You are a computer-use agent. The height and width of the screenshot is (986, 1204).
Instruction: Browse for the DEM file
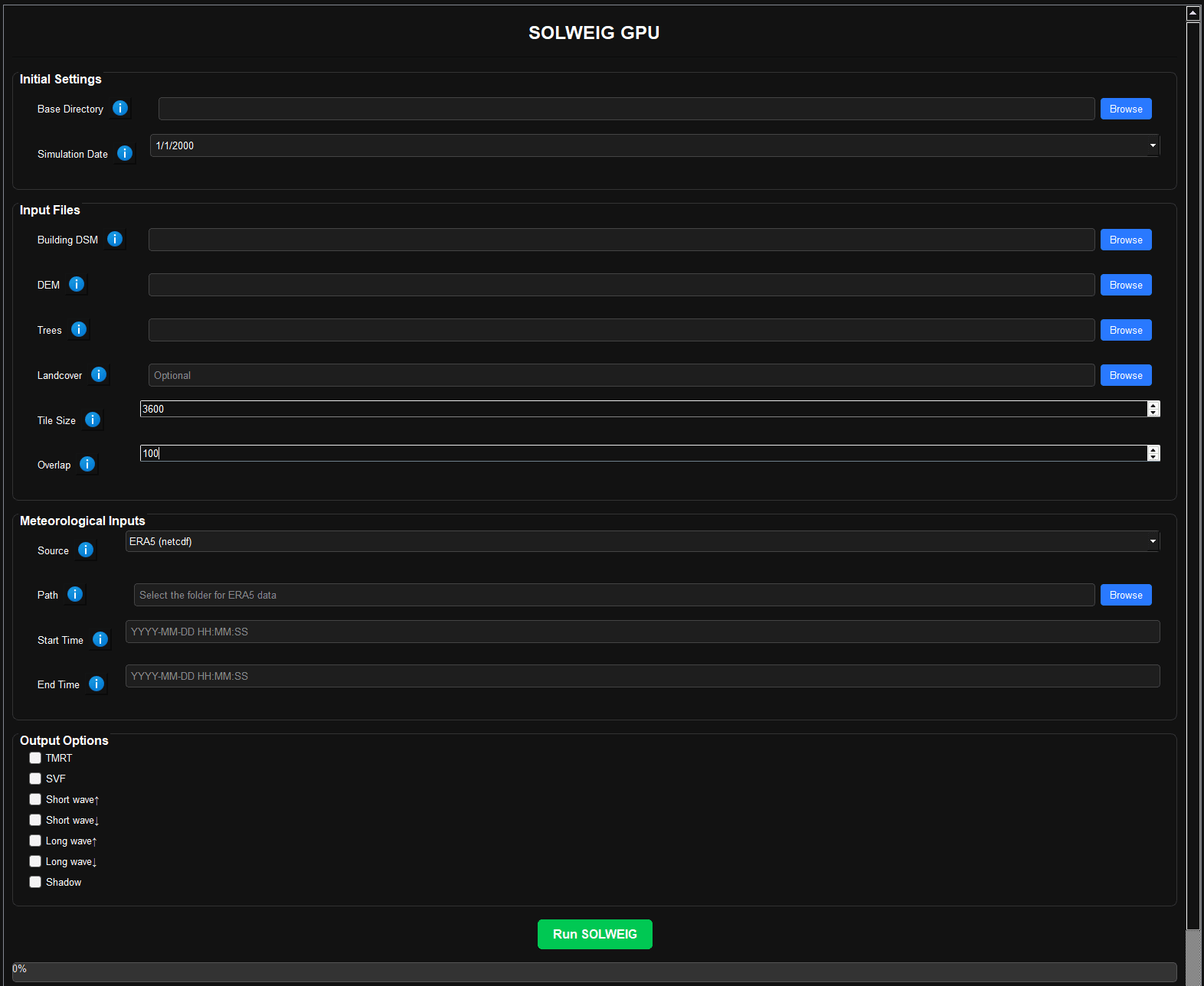1126,285
